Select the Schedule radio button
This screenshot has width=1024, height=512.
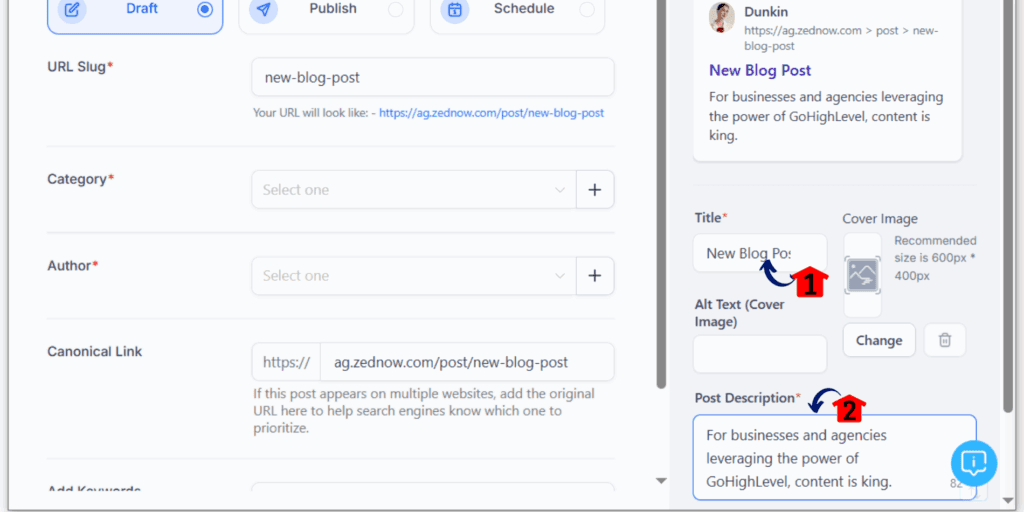(x=586, y=9)
